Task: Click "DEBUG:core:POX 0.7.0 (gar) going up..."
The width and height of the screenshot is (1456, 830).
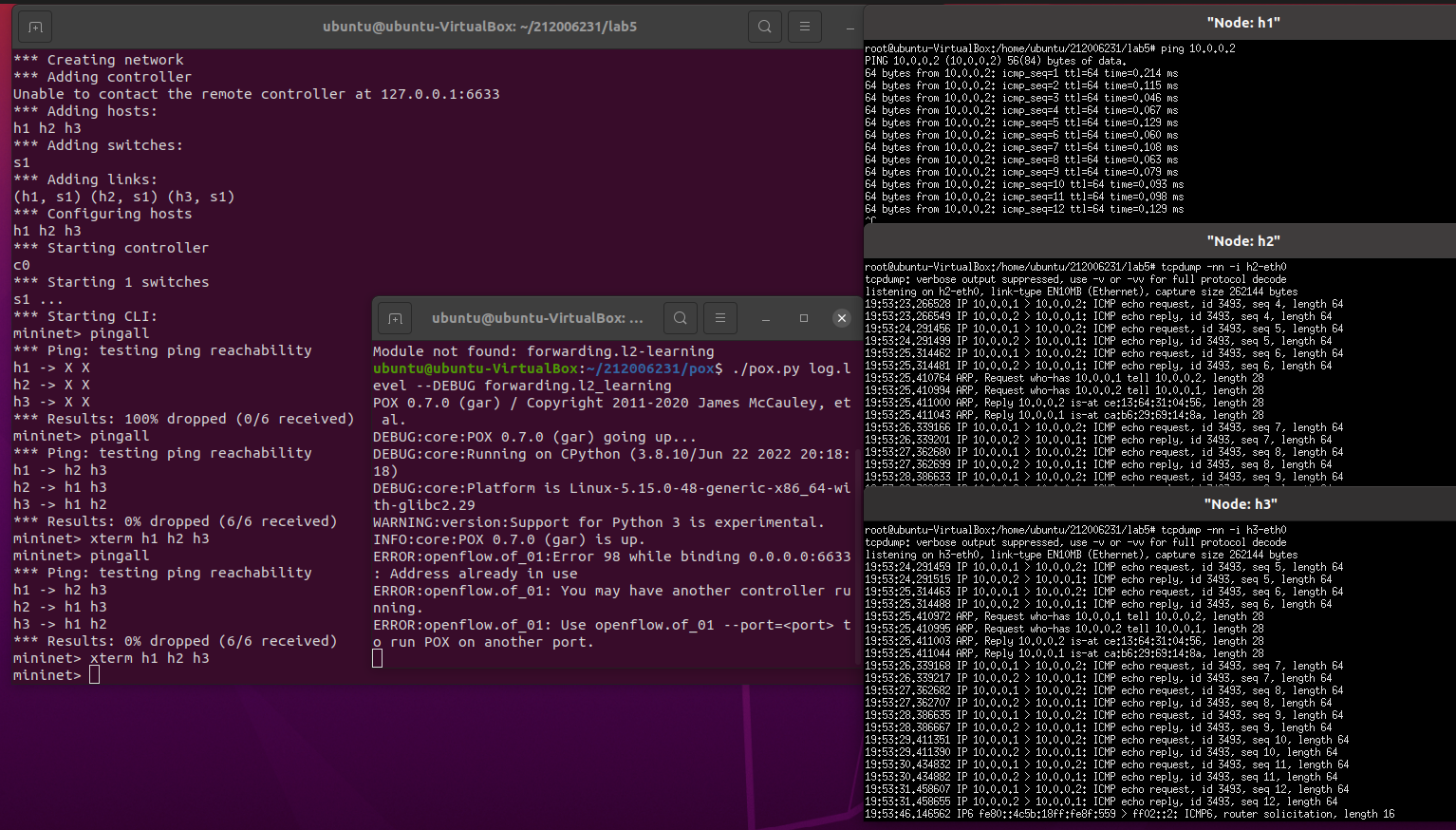Action: (x=535, y=437)
